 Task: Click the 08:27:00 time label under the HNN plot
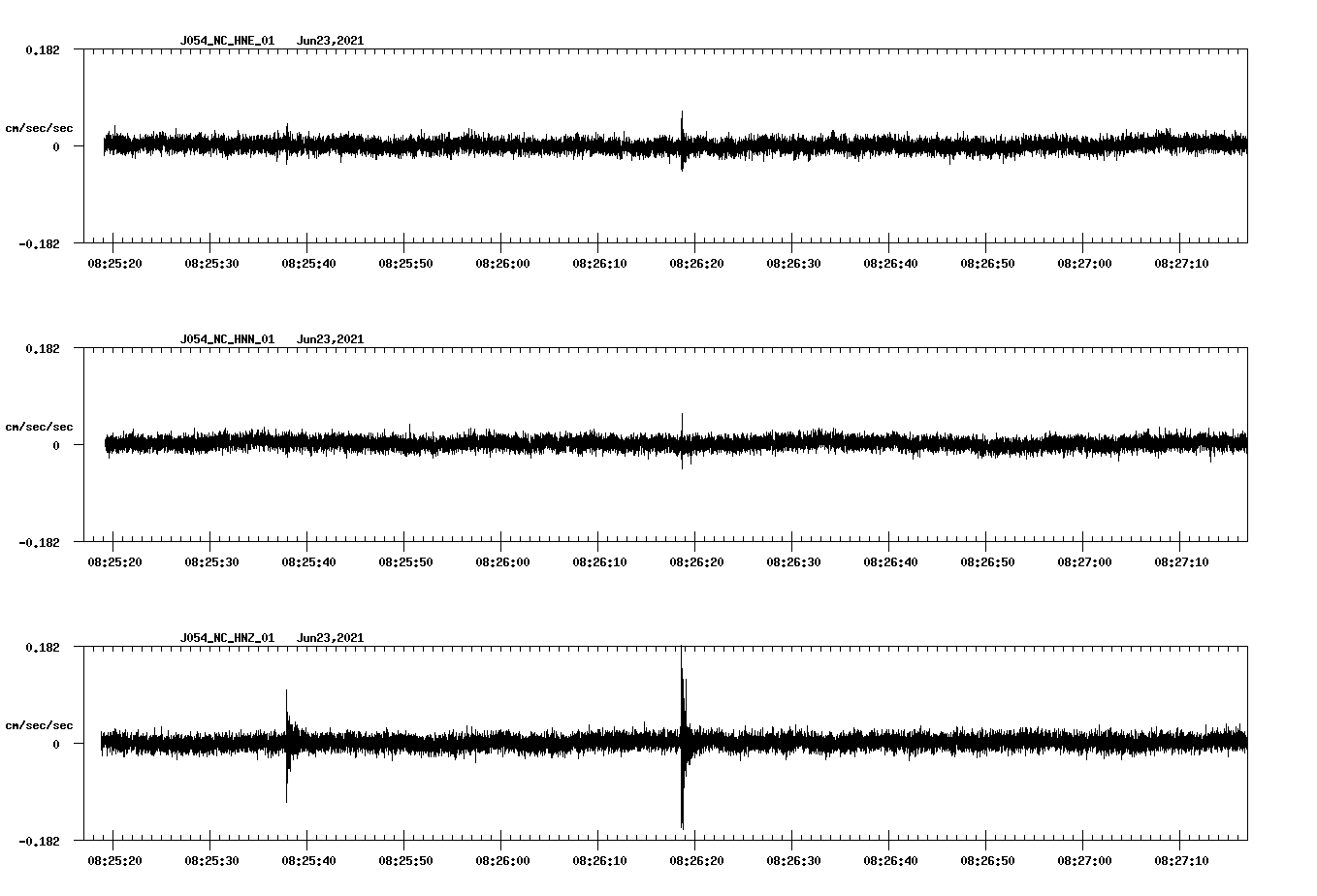click(1084, 562)
